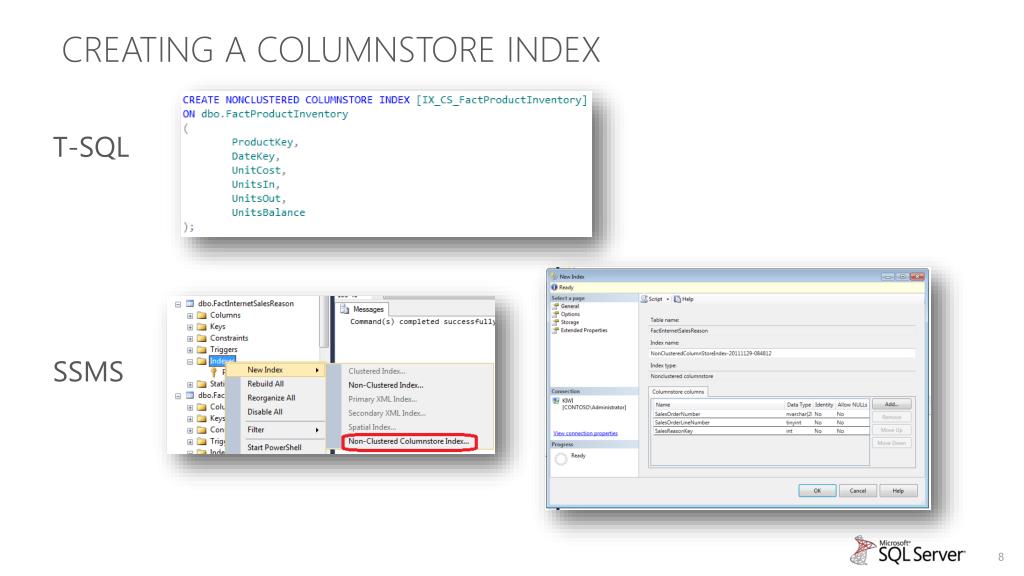Screen dimensions: 1024x576
Task: Click the Data Type column header
Action: 799,405
